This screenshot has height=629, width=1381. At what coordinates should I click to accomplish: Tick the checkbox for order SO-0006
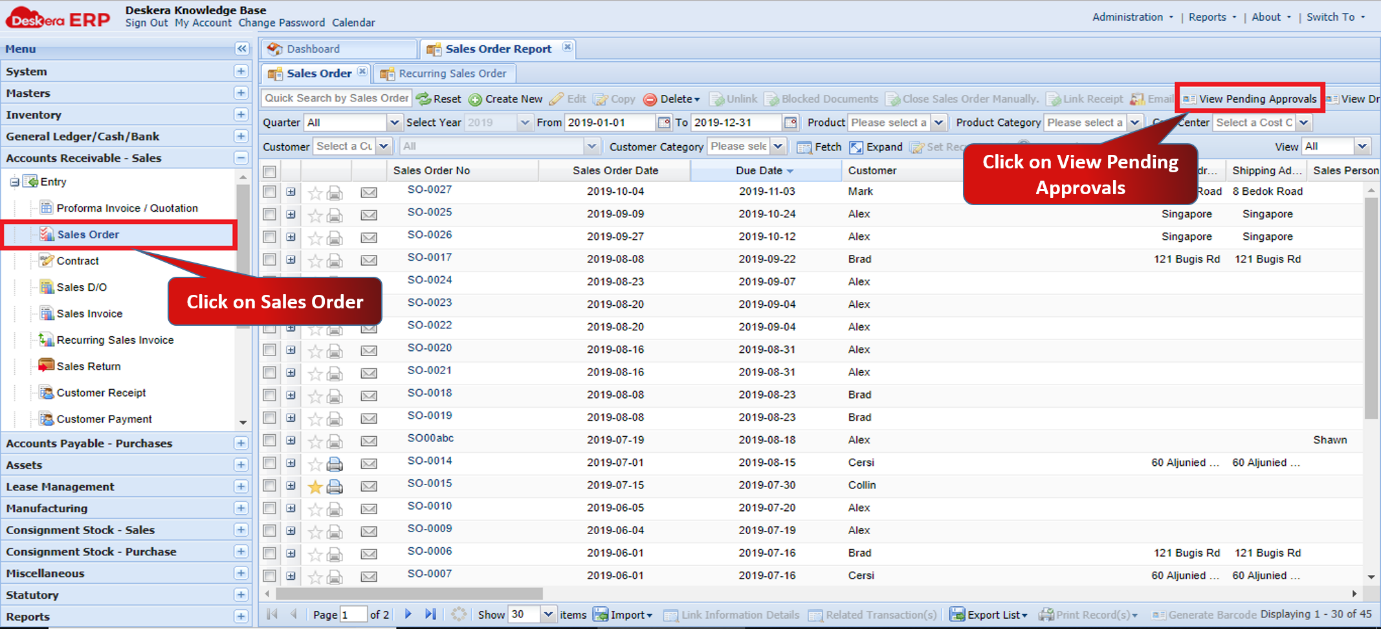pyautogui.click(x=270, y=554)
